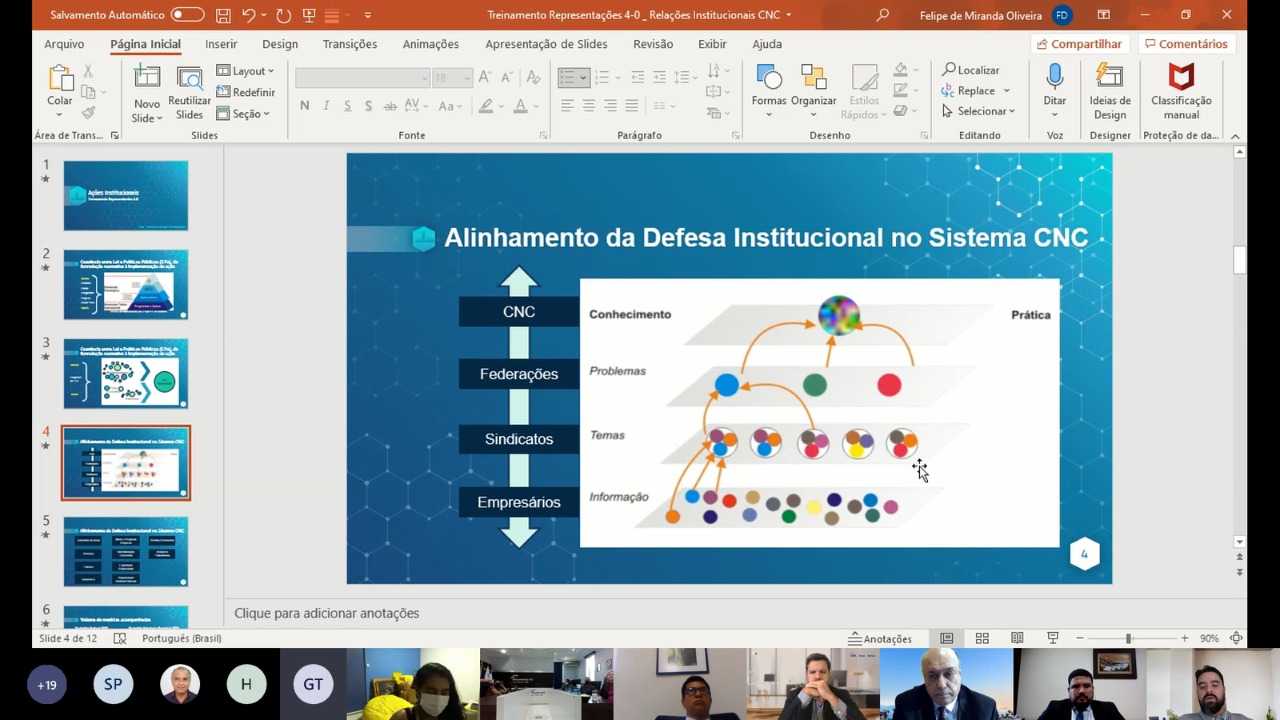Increase font size icon
Viewport: 1280px width, 720px height.
tap(485, 77)
